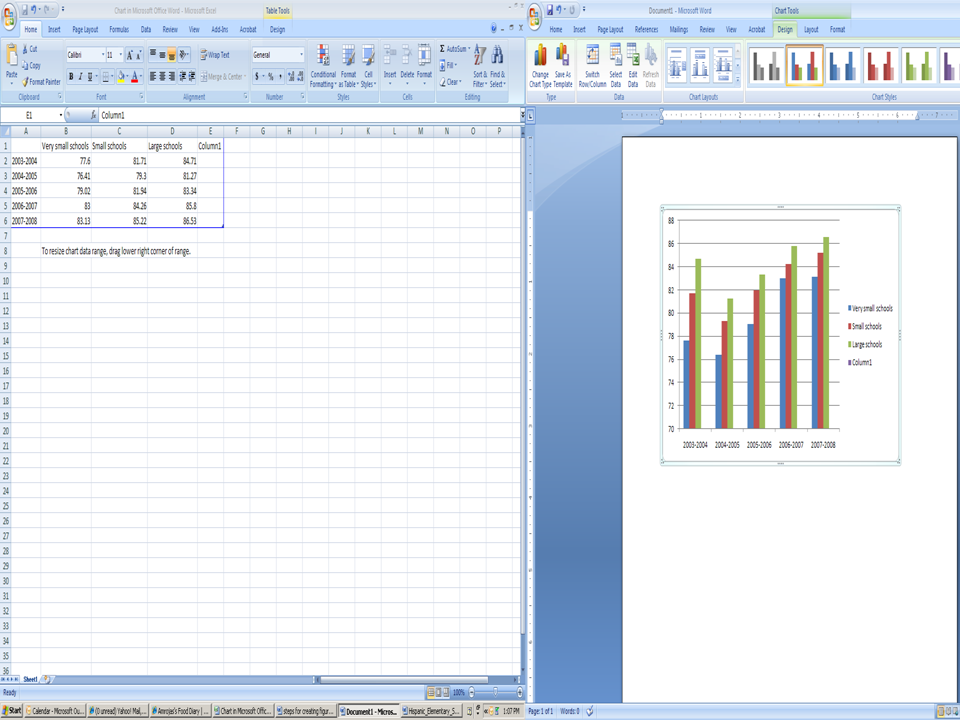Expand the Format as Table menu
This screenshot has height=720, width=960.
click(348, 66)
